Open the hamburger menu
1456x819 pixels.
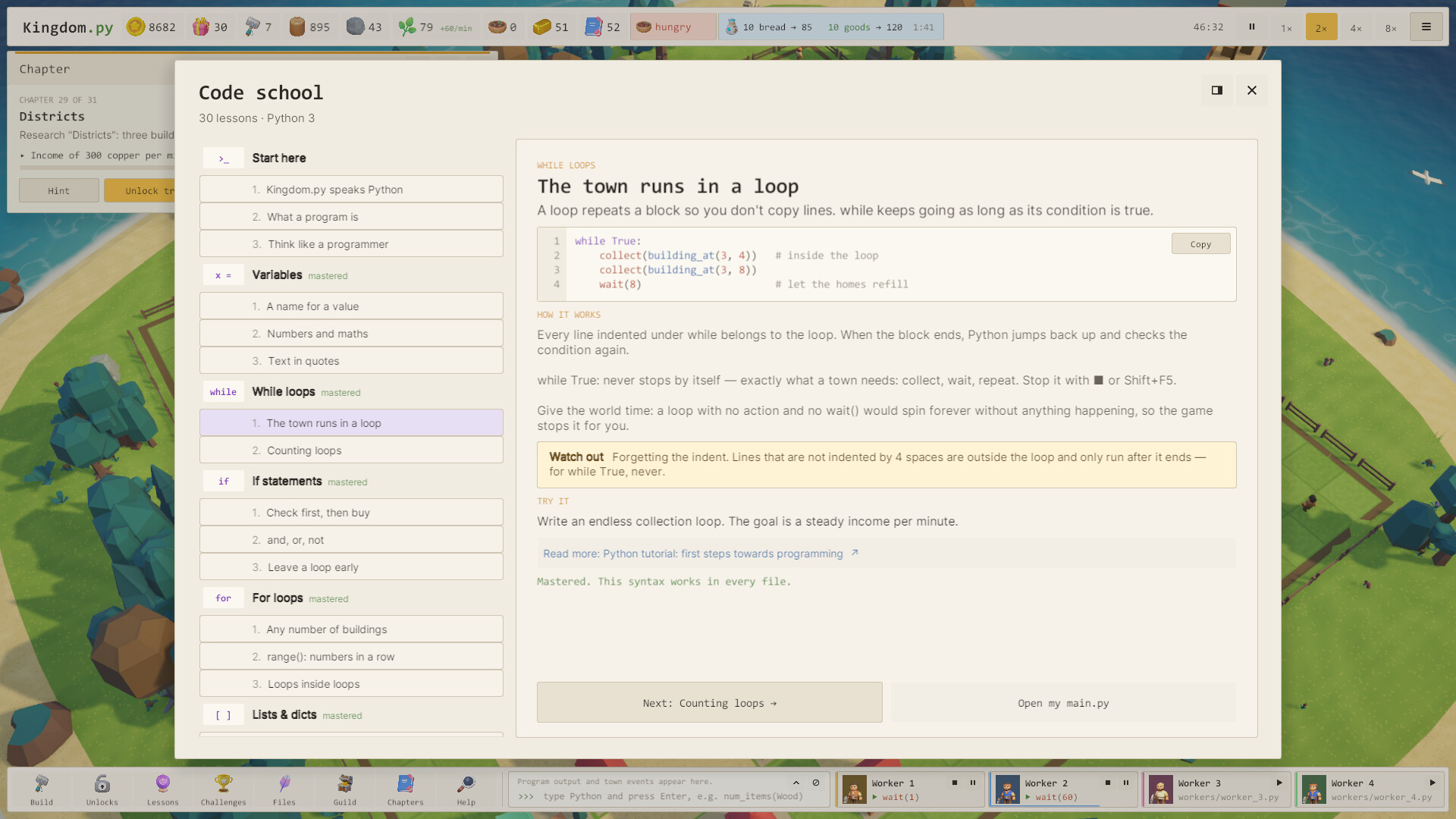click(1426, 27)
